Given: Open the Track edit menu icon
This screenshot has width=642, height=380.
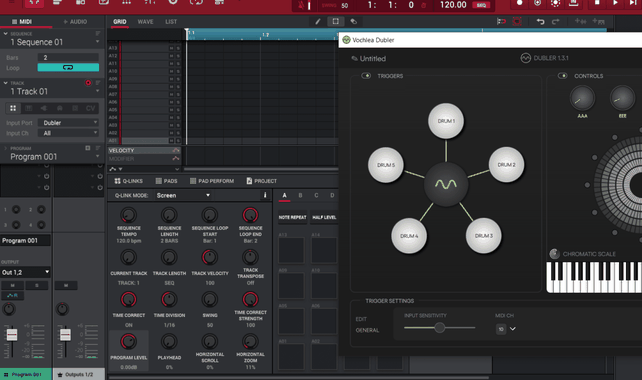Looking at the screenshot, I should tap(98, 83).
